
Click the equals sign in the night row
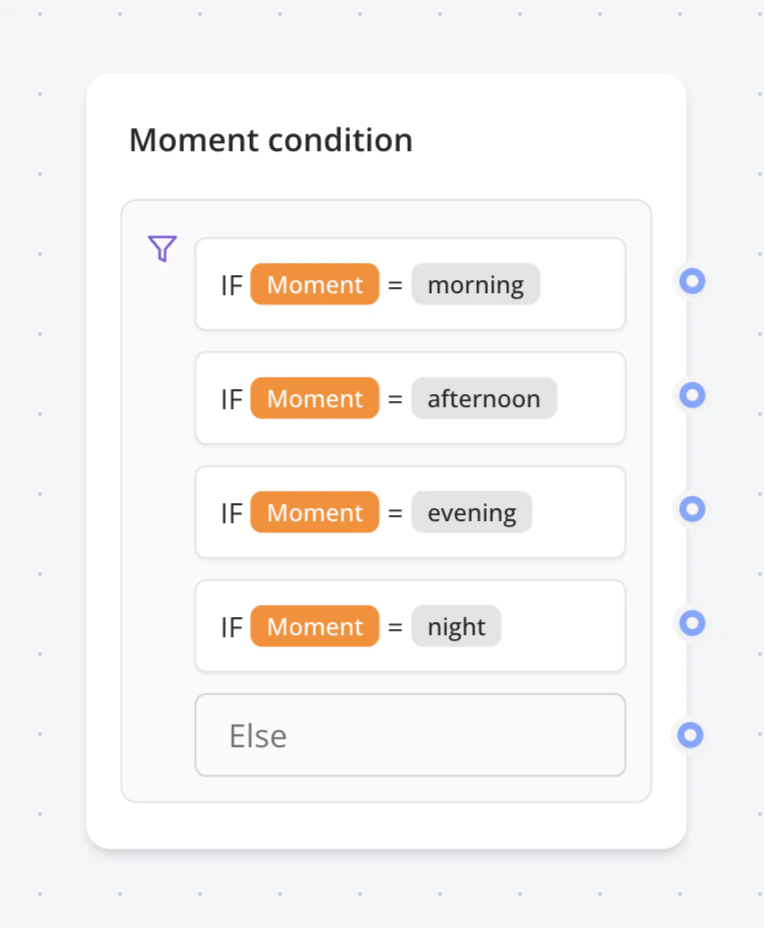point(395,626)
